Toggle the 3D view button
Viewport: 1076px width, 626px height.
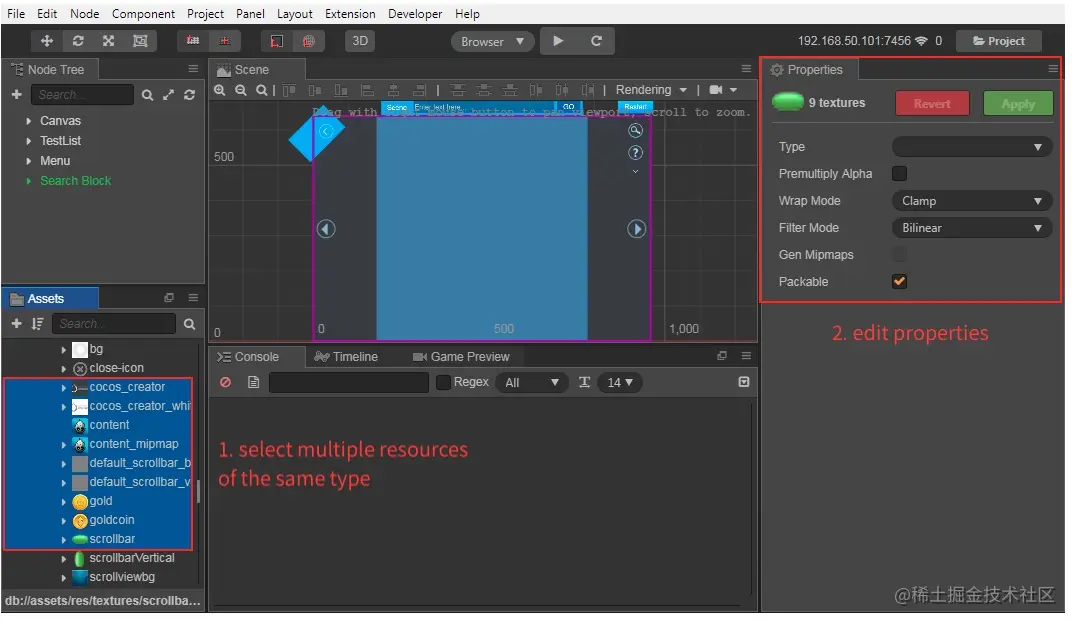pyautogui.click(x=360, y=41)
